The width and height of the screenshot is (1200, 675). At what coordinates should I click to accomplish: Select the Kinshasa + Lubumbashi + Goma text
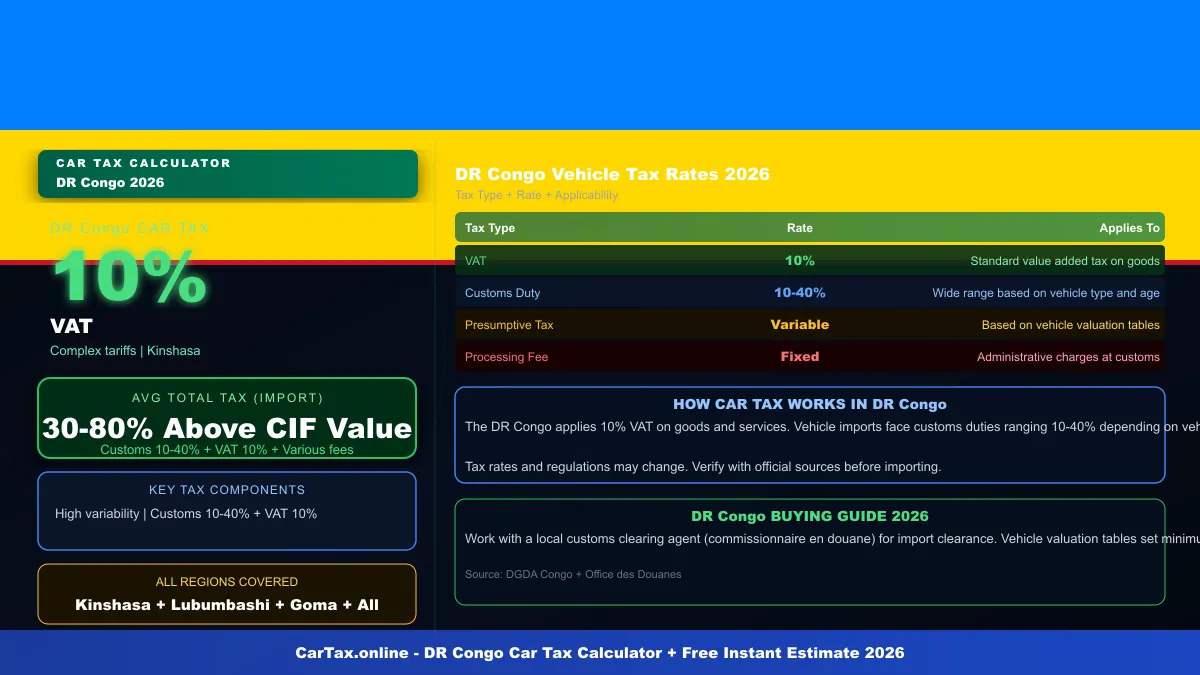coord(227,604)
